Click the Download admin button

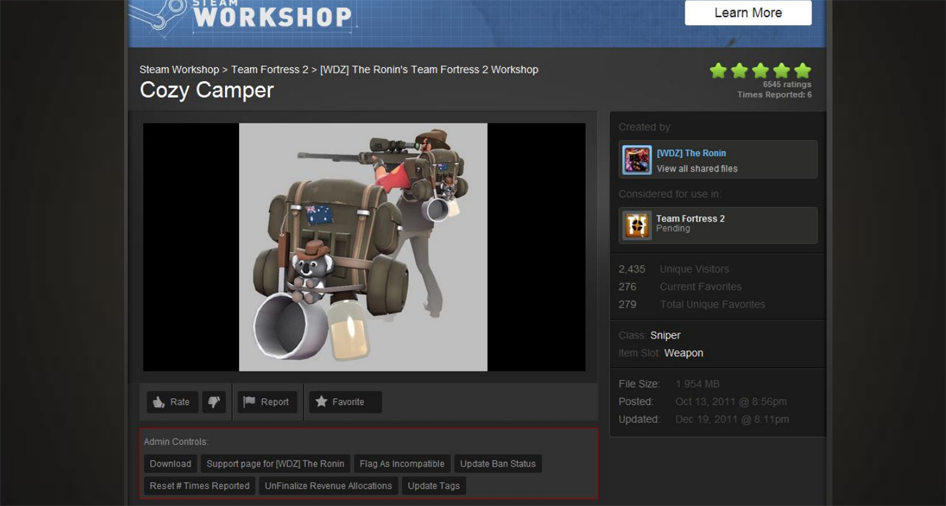170,464
